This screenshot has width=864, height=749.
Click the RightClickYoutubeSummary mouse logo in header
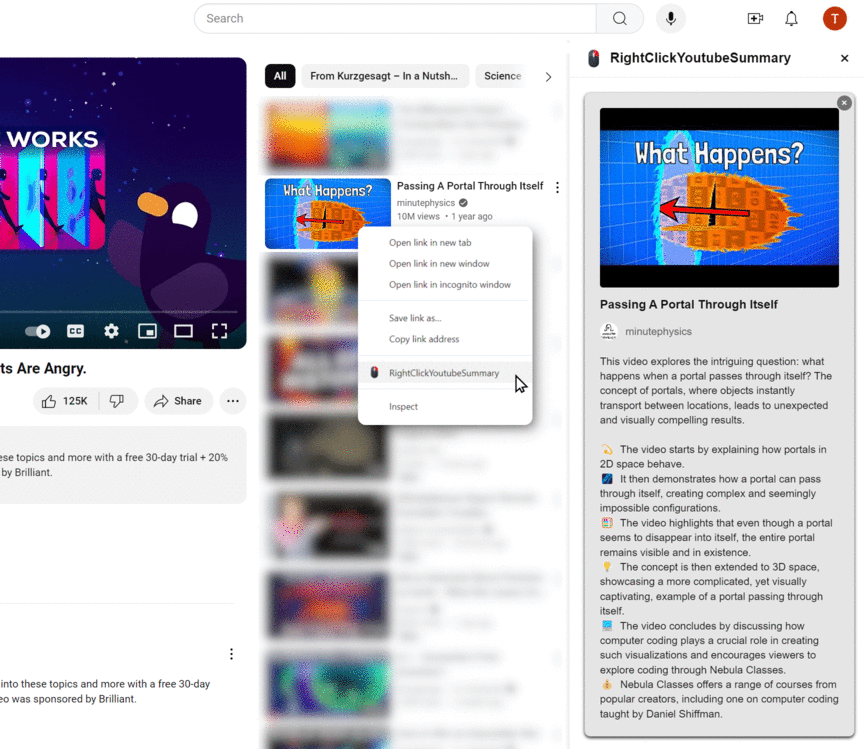point(593,58)
